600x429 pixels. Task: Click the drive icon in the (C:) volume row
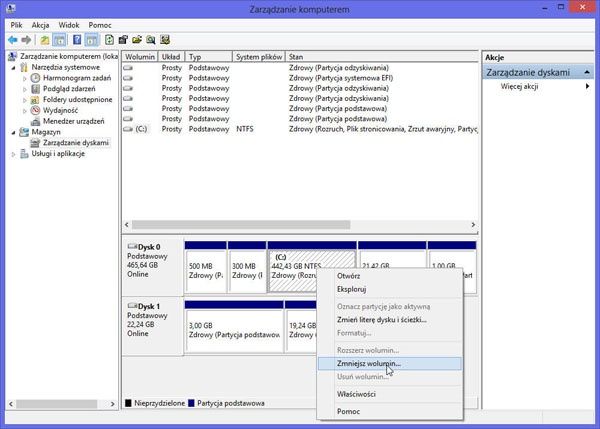coord(128,129)
